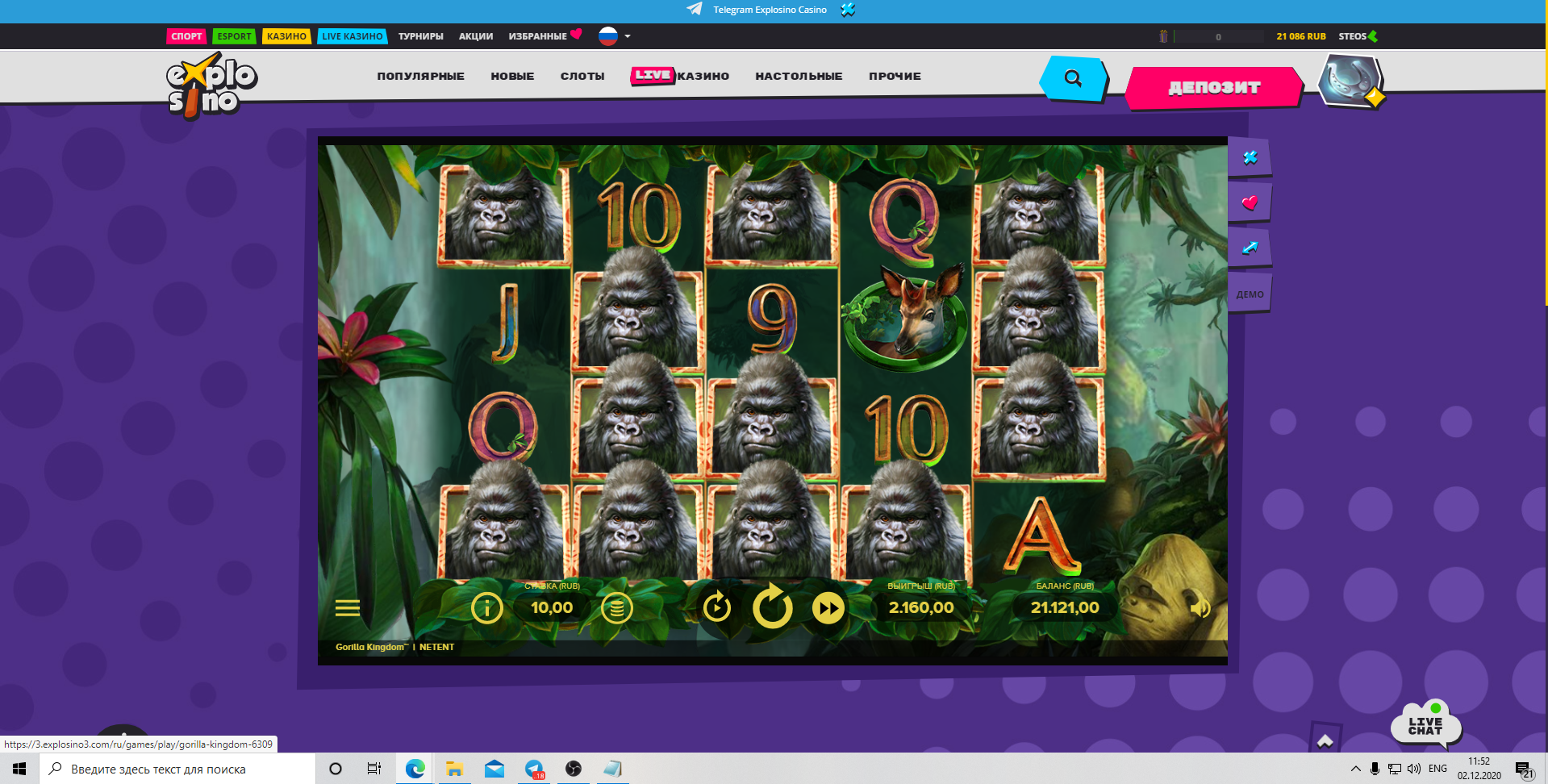Open the game info paytable icon
The height and width of the screenshot is (784, 1548).
(x=486, y=608)
